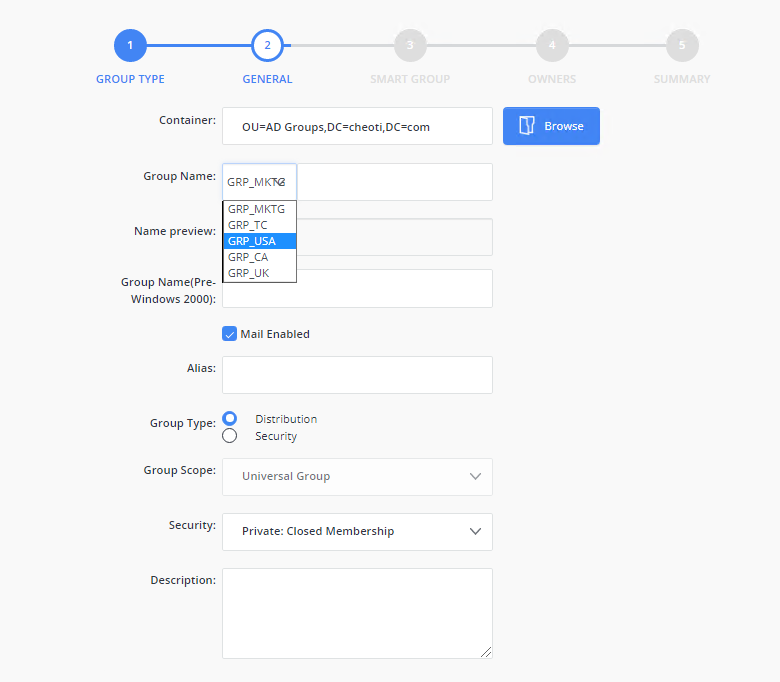Image resolution: width=780 pixels, height=682 pixels.
Task: Select Security group type radio
Action: pos(230,436)
